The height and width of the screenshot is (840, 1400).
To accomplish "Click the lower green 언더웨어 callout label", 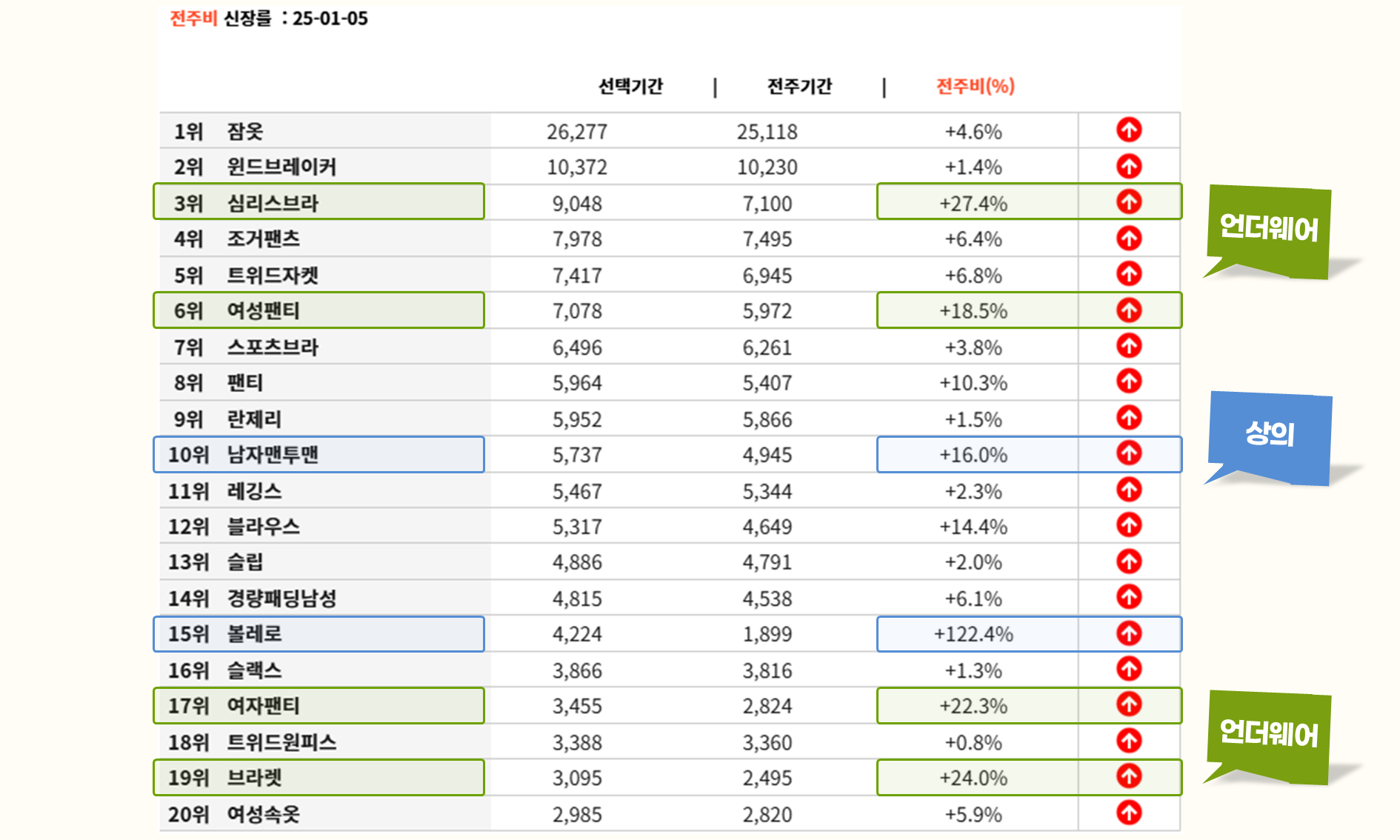I will point(1268,733).
